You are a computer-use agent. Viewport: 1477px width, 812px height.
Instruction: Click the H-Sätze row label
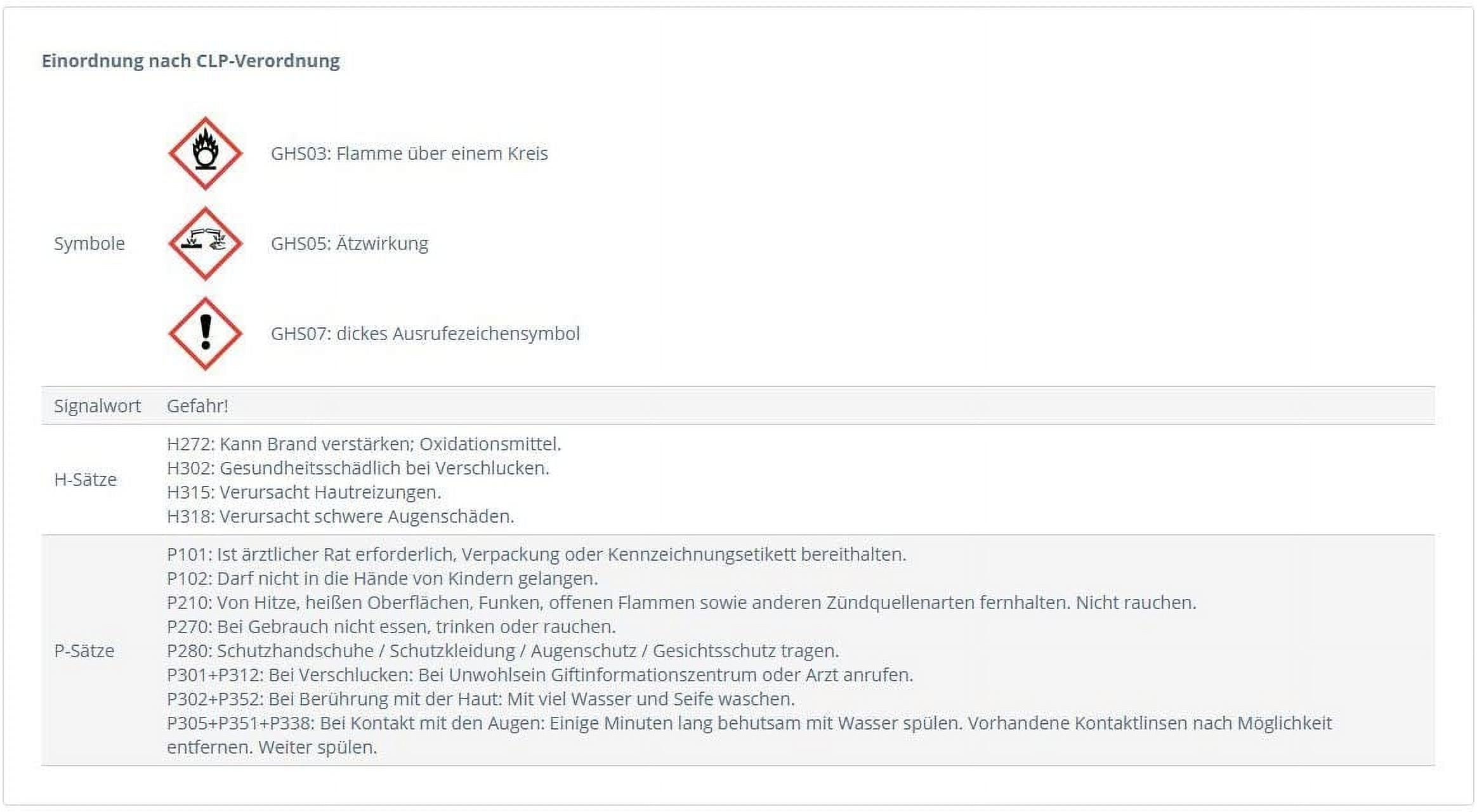click(x=86, y=480)
